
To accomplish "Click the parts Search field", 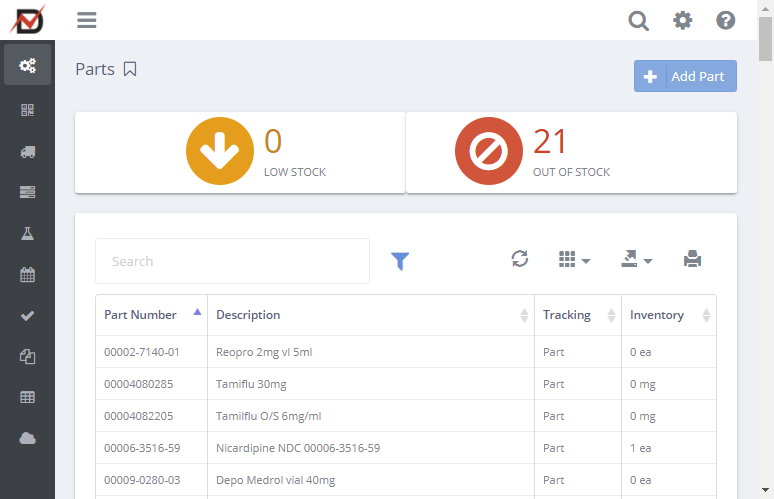I will point(232,261).
